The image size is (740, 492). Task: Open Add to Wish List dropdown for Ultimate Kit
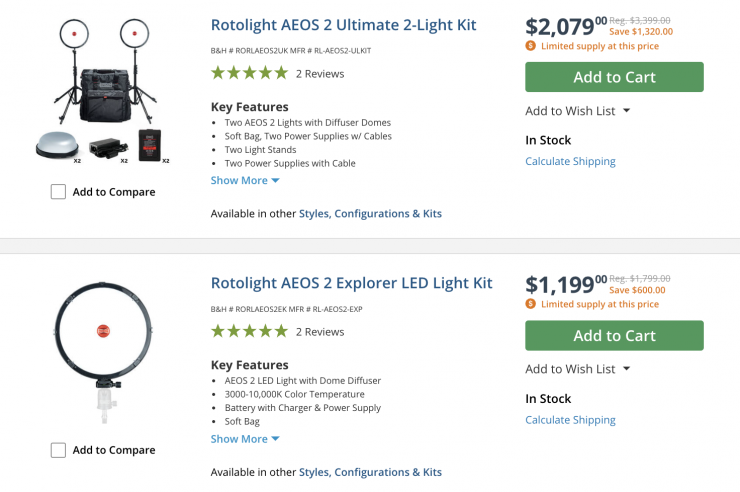coord(578,111)
